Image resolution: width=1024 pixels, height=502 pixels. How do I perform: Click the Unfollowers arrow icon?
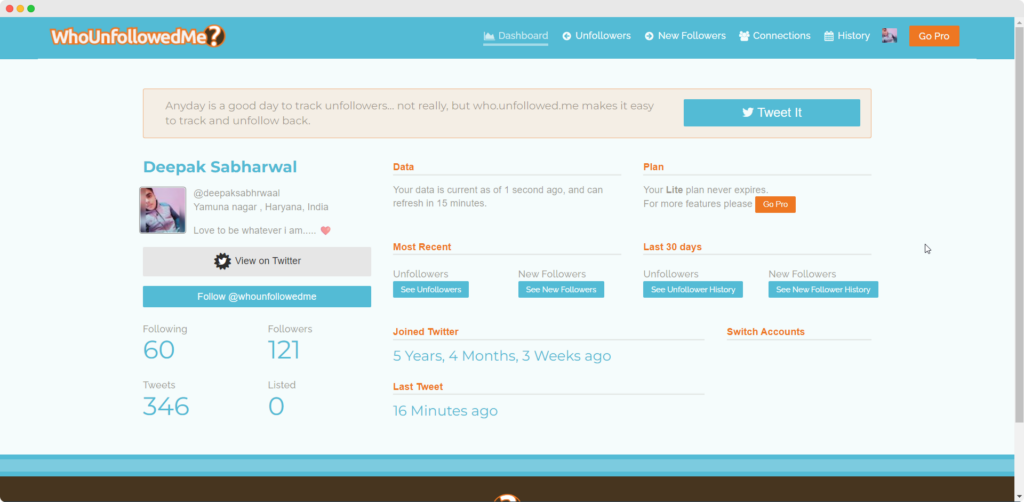click(x=567, y=36)
